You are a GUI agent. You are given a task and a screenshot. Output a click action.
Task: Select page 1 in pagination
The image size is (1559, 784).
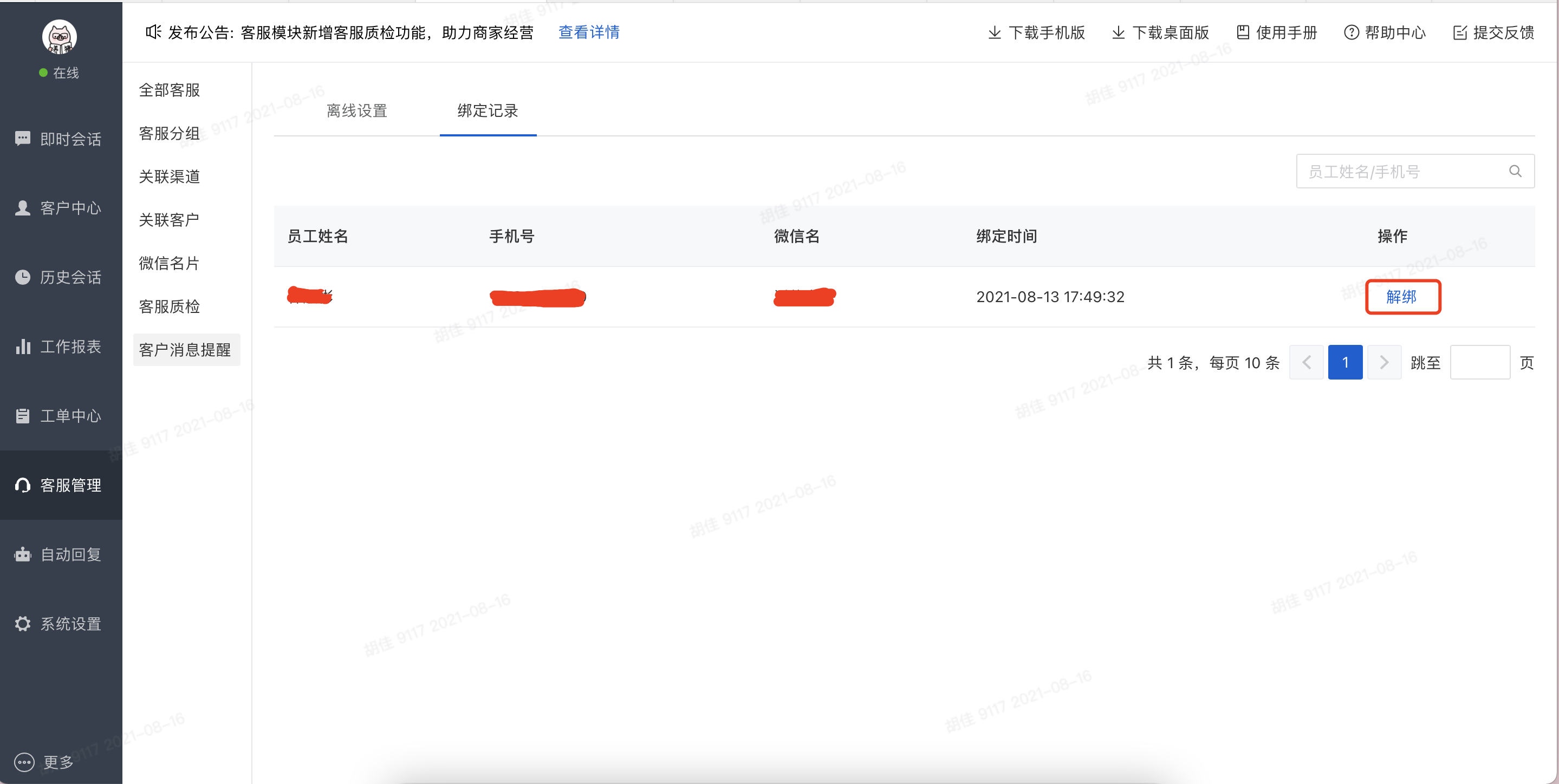coord(1344,362)
